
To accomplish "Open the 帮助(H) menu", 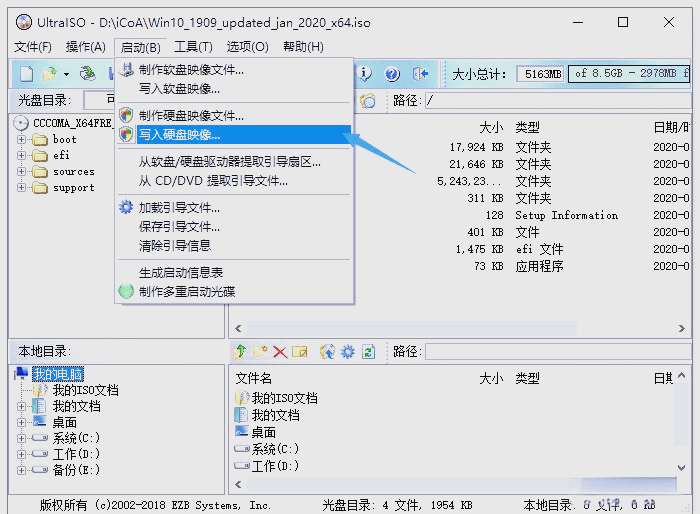I will (304, 47).
